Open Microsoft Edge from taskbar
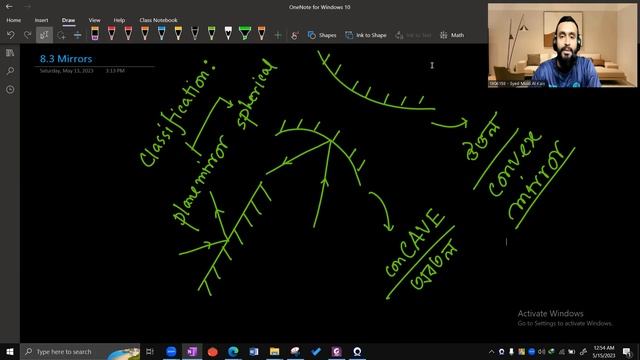The width and height of the screenshot is (640, 360). 233,351
